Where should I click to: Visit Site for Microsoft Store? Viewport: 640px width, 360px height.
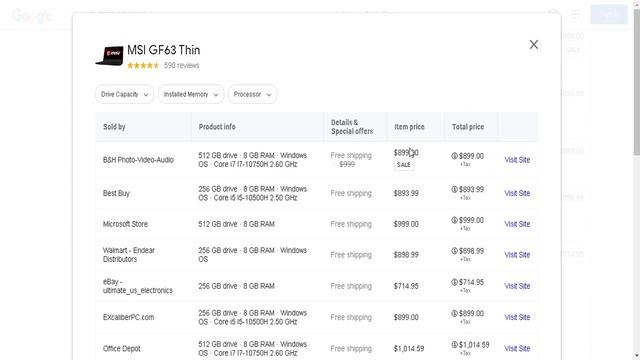point(517,224)
